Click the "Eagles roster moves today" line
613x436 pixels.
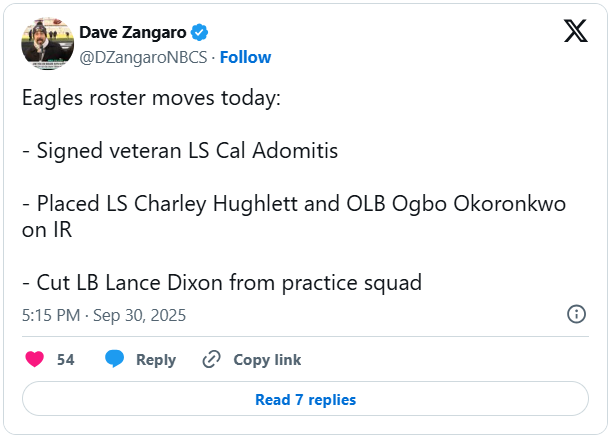(151, 99)
